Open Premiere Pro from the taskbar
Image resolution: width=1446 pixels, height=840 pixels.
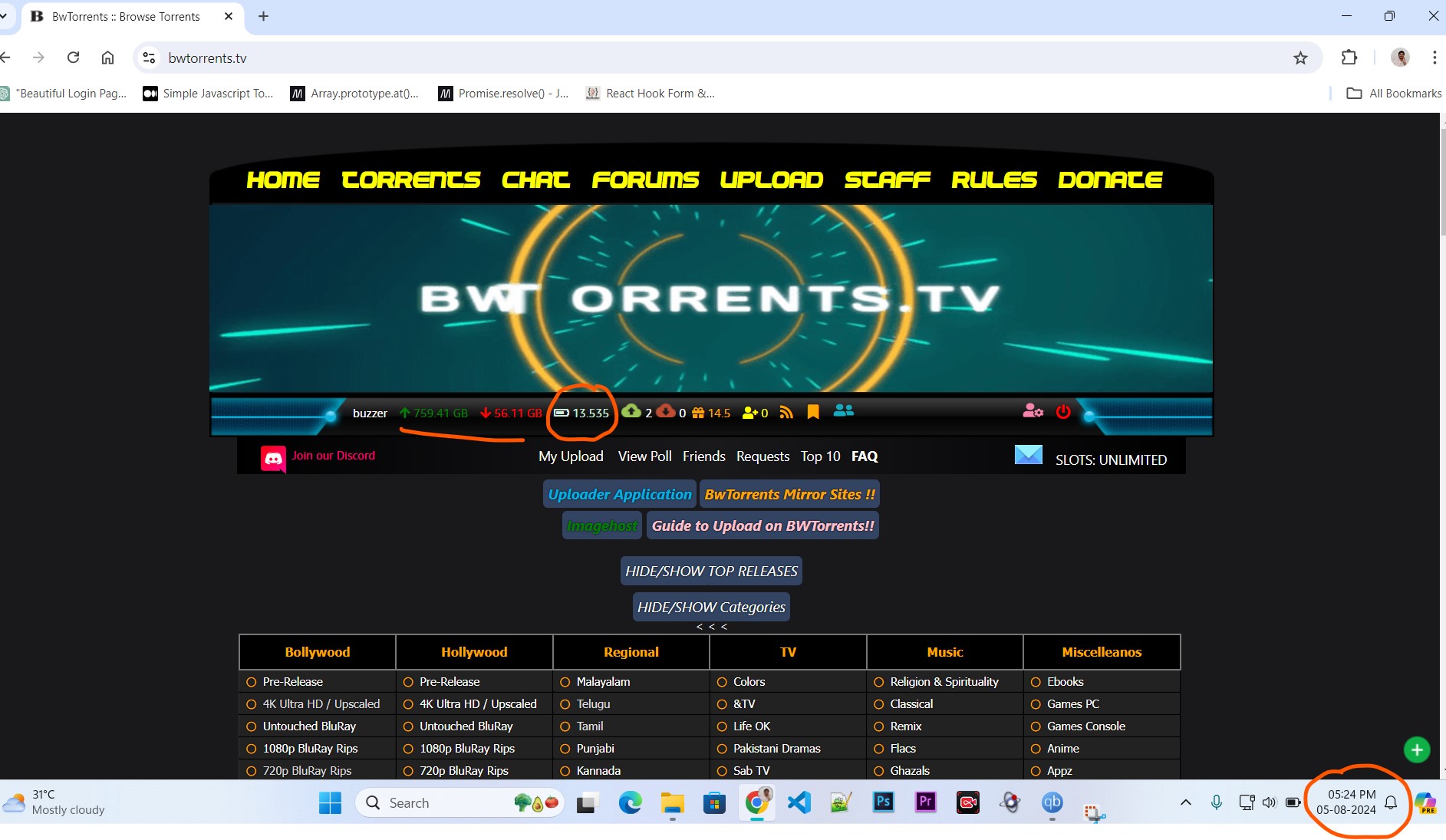coord(926,802)
